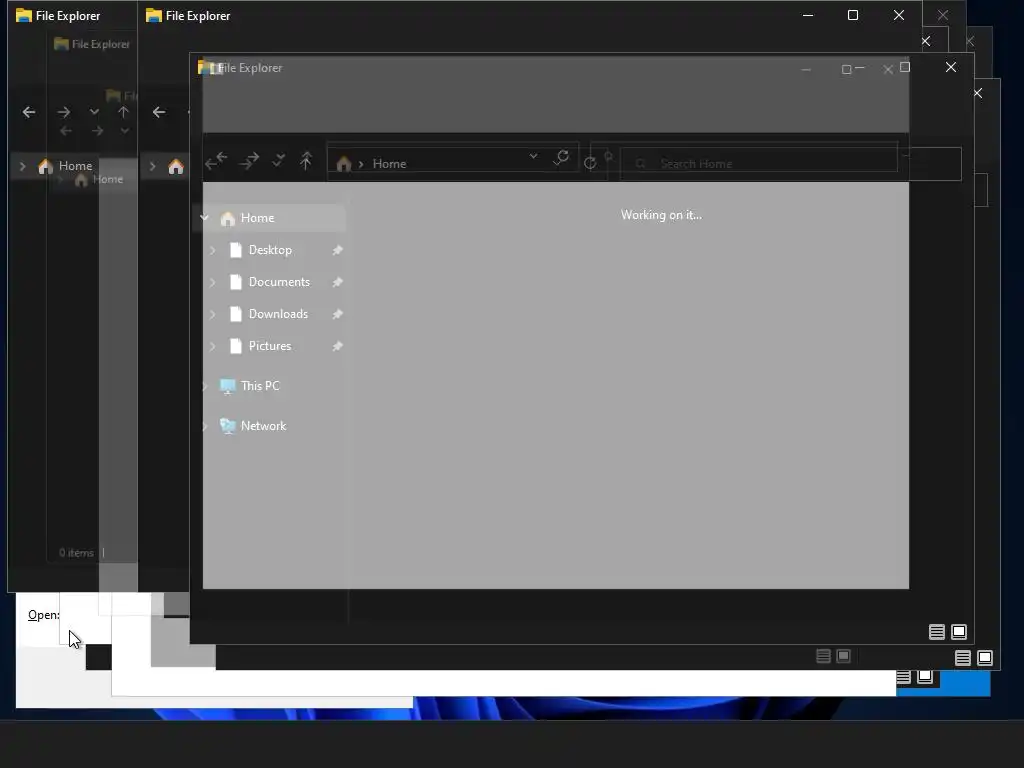Collapse the Home node chevron in front window

coord(204,217)
